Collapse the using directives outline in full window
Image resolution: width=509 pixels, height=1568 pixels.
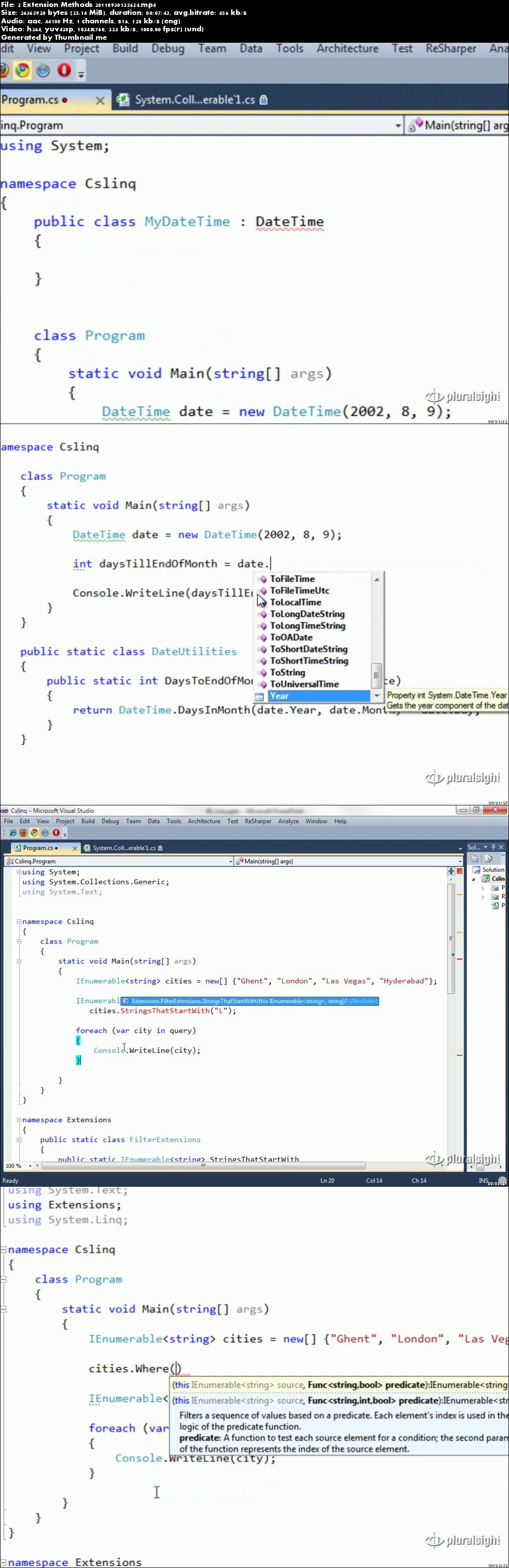[19, 872]
